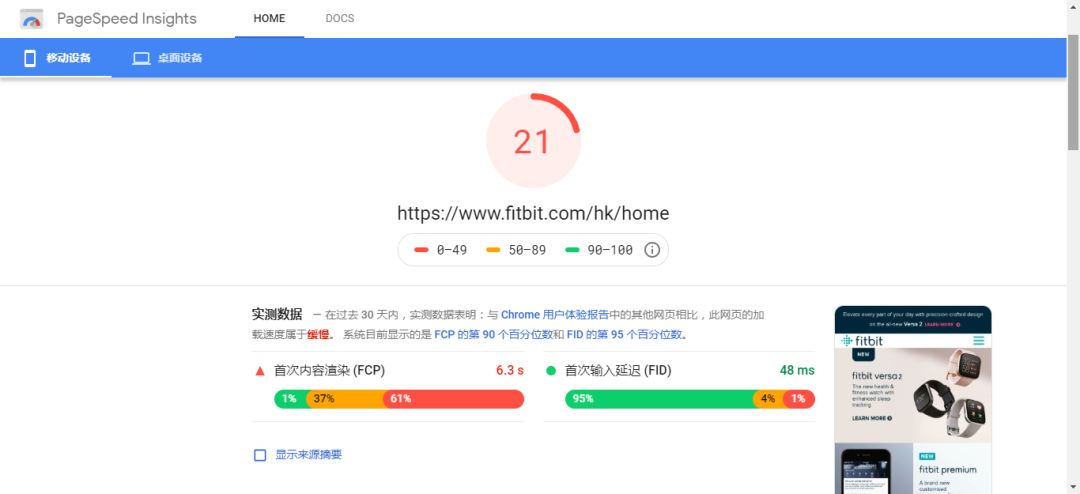Viewport: 1080px width, 494px height.
Task: Click the FCP 37% orange bar segment
Action: pyautogui.click(x=345, y=399)
